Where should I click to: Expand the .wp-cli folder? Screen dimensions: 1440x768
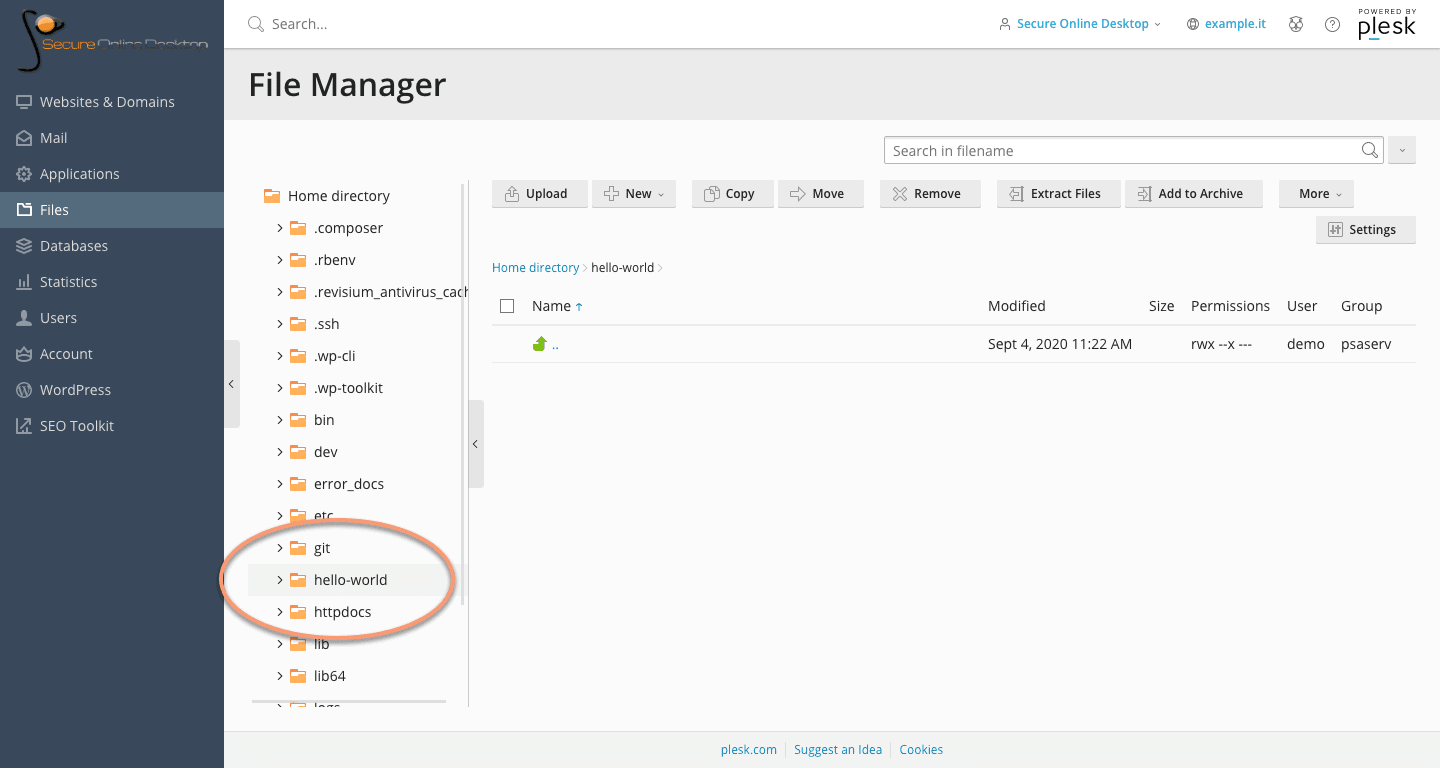coord(280,356)
